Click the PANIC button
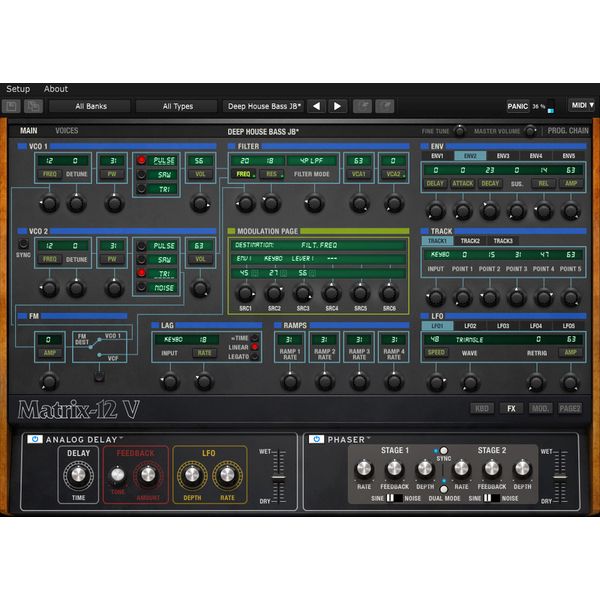Image resolution: width=600 pixels, height=600 pixels. tap(517, 106)
